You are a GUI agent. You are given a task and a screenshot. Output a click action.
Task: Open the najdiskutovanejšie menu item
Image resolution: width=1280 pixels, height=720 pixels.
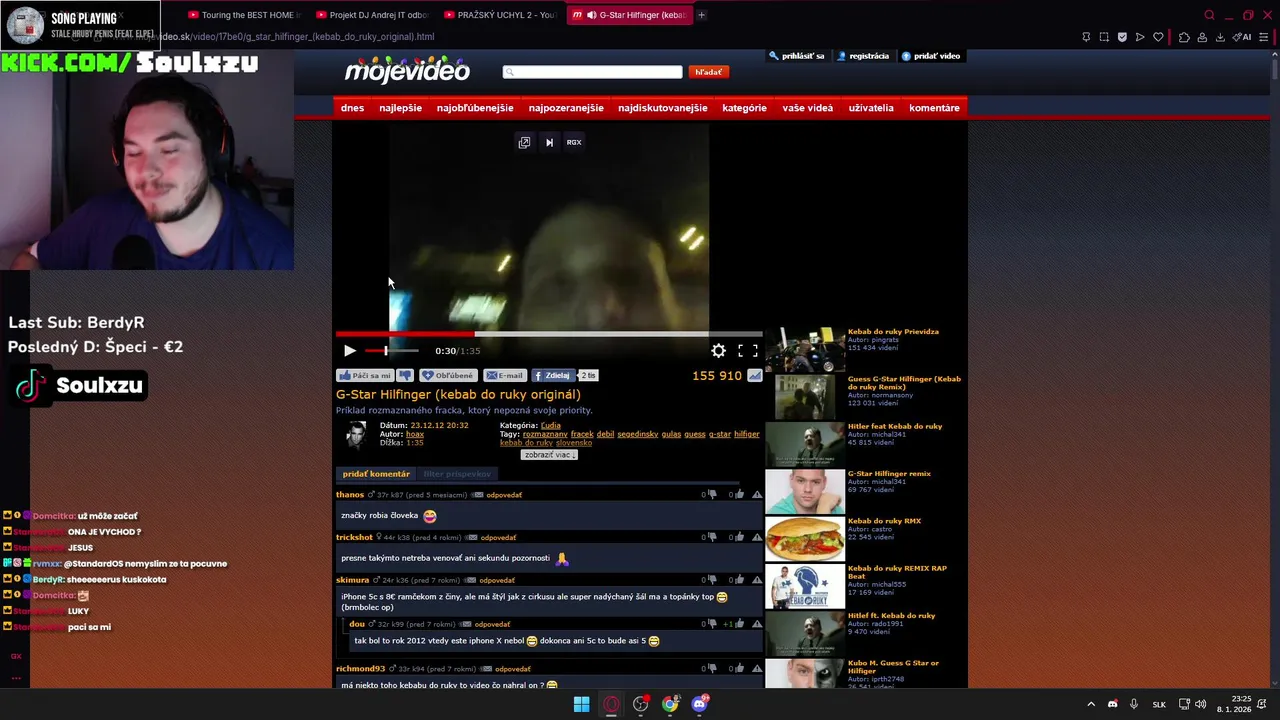point(662,108)
